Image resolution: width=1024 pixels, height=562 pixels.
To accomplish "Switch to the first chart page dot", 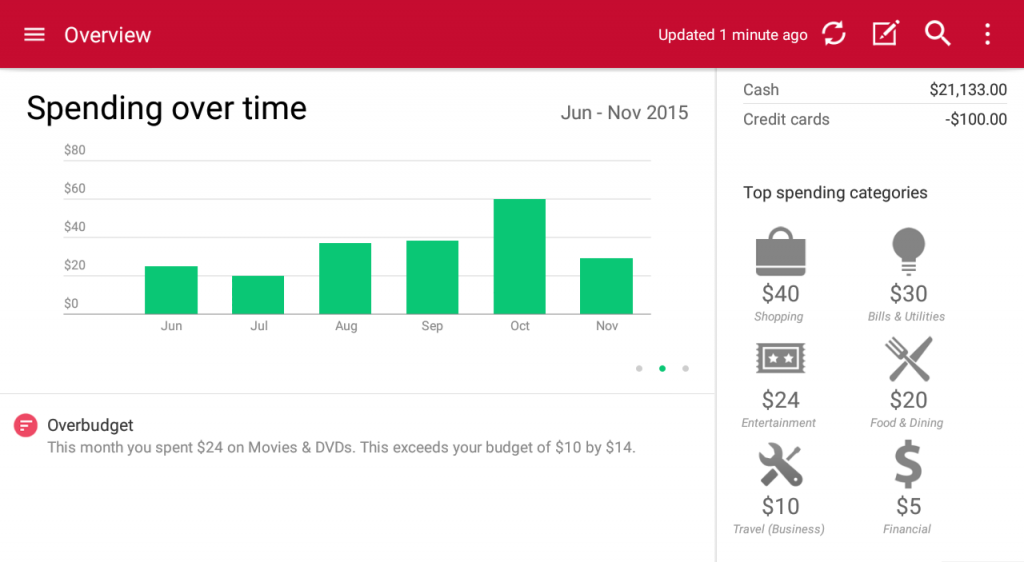I will pyautogui.click(x=639, y=369).
